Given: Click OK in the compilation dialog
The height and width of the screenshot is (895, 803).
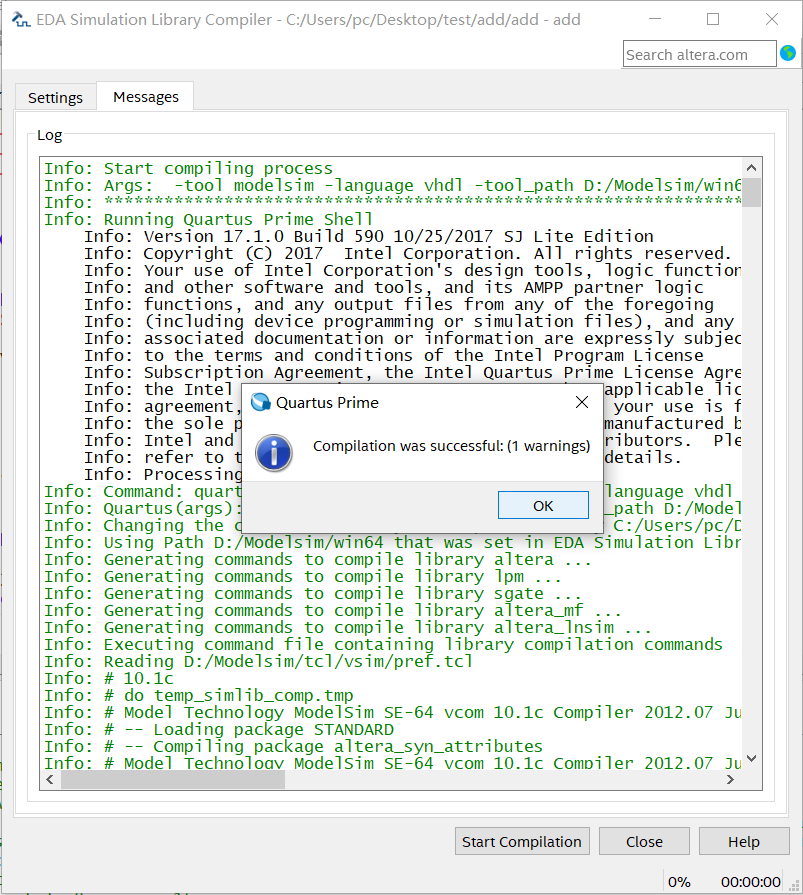Looking at the screenshot, I should (x=543, y=505).
